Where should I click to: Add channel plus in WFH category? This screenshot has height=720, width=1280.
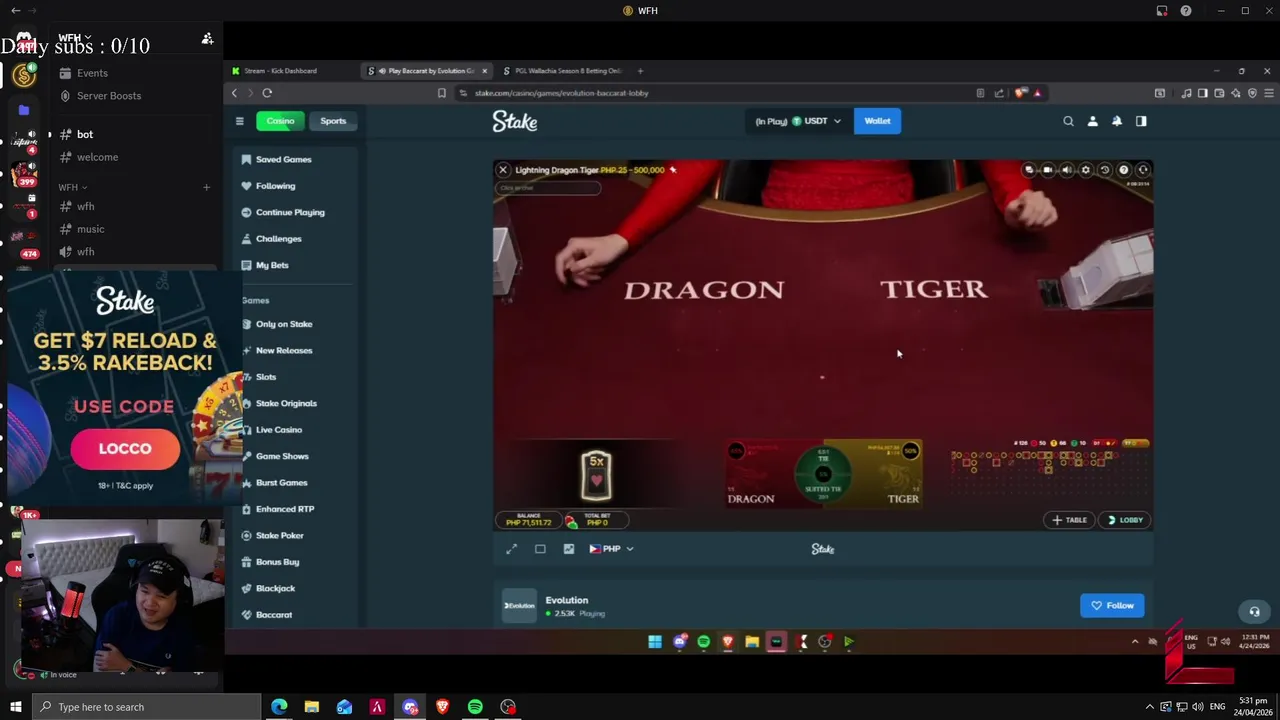pos(206,187)
